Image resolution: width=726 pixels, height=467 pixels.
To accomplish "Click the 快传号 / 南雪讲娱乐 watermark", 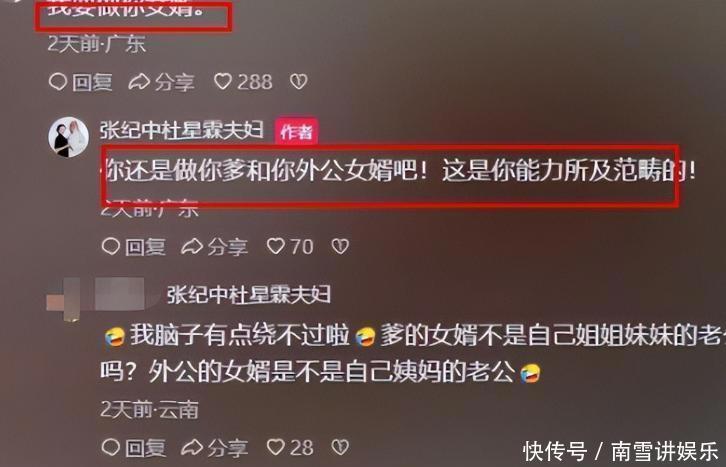I will tap(621, 451).
